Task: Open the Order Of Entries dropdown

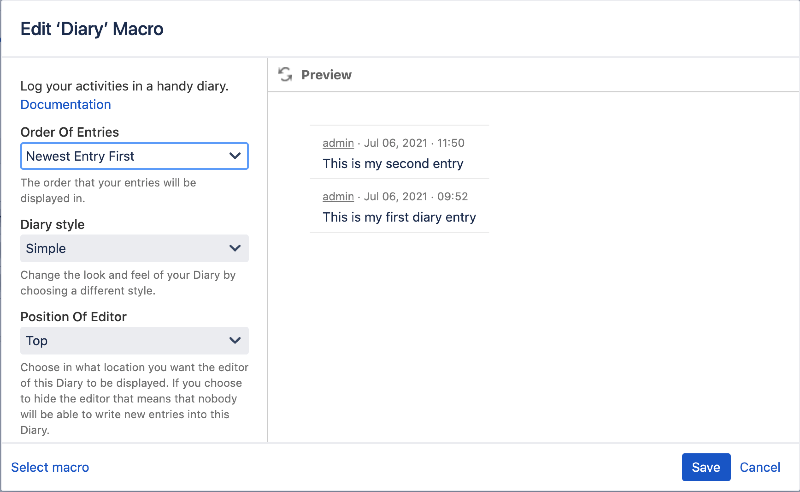Action: tap(134, 156)
